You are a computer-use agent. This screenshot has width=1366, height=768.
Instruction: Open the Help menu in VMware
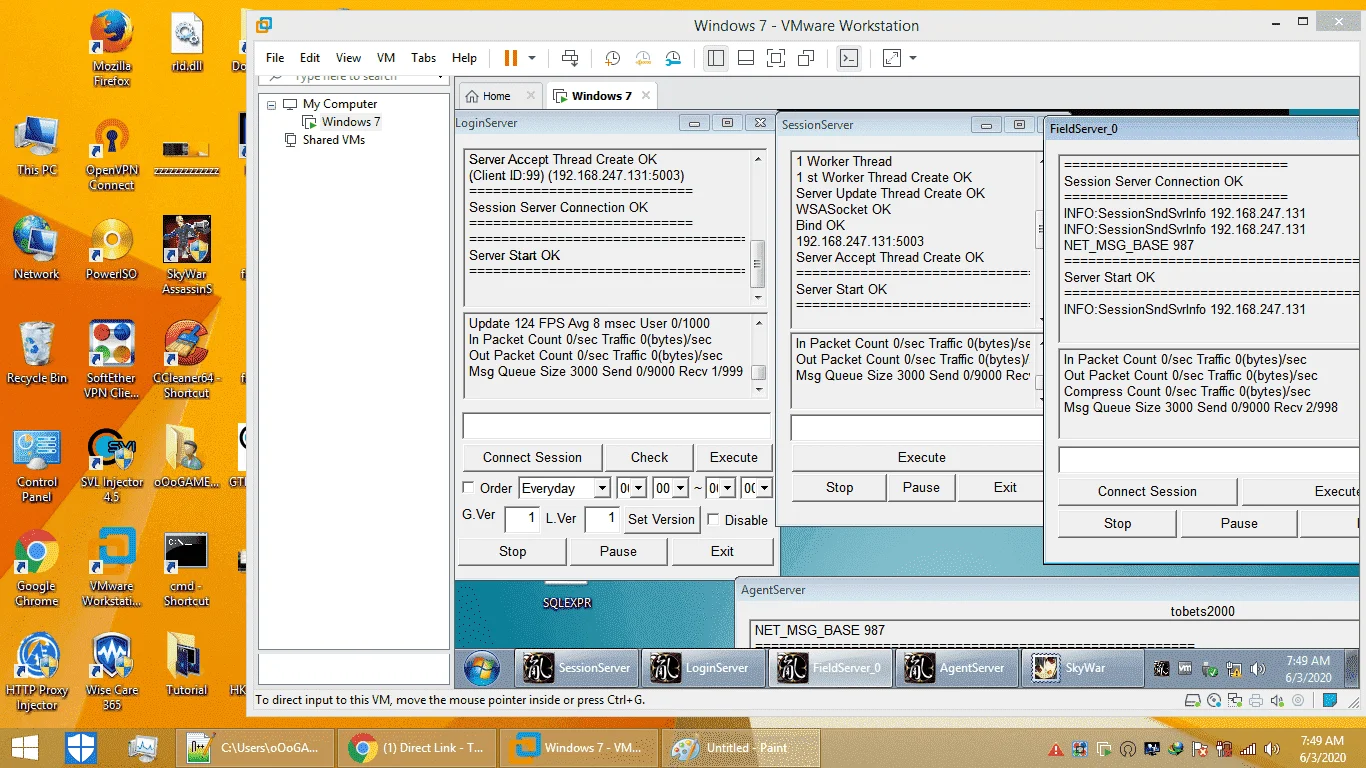coord(464,58)
